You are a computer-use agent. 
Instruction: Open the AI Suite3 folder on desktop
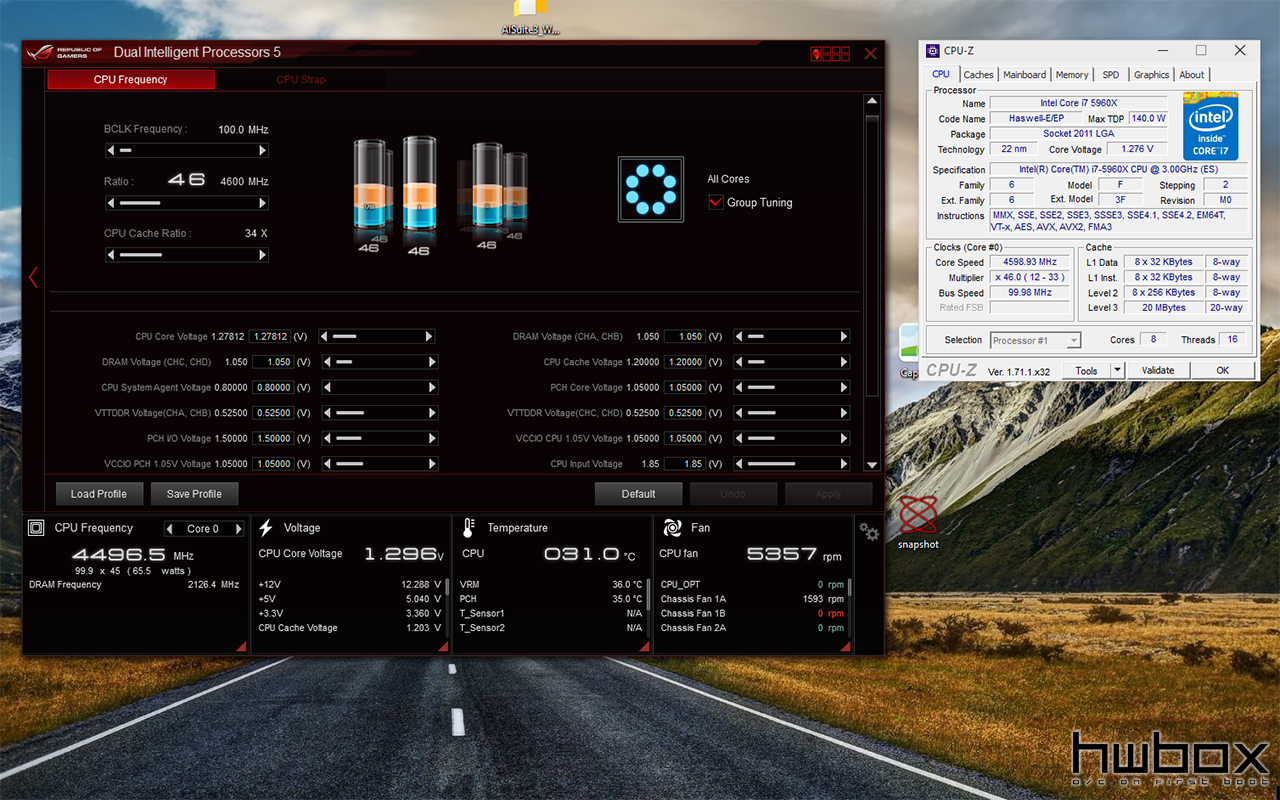pos(530,18)
